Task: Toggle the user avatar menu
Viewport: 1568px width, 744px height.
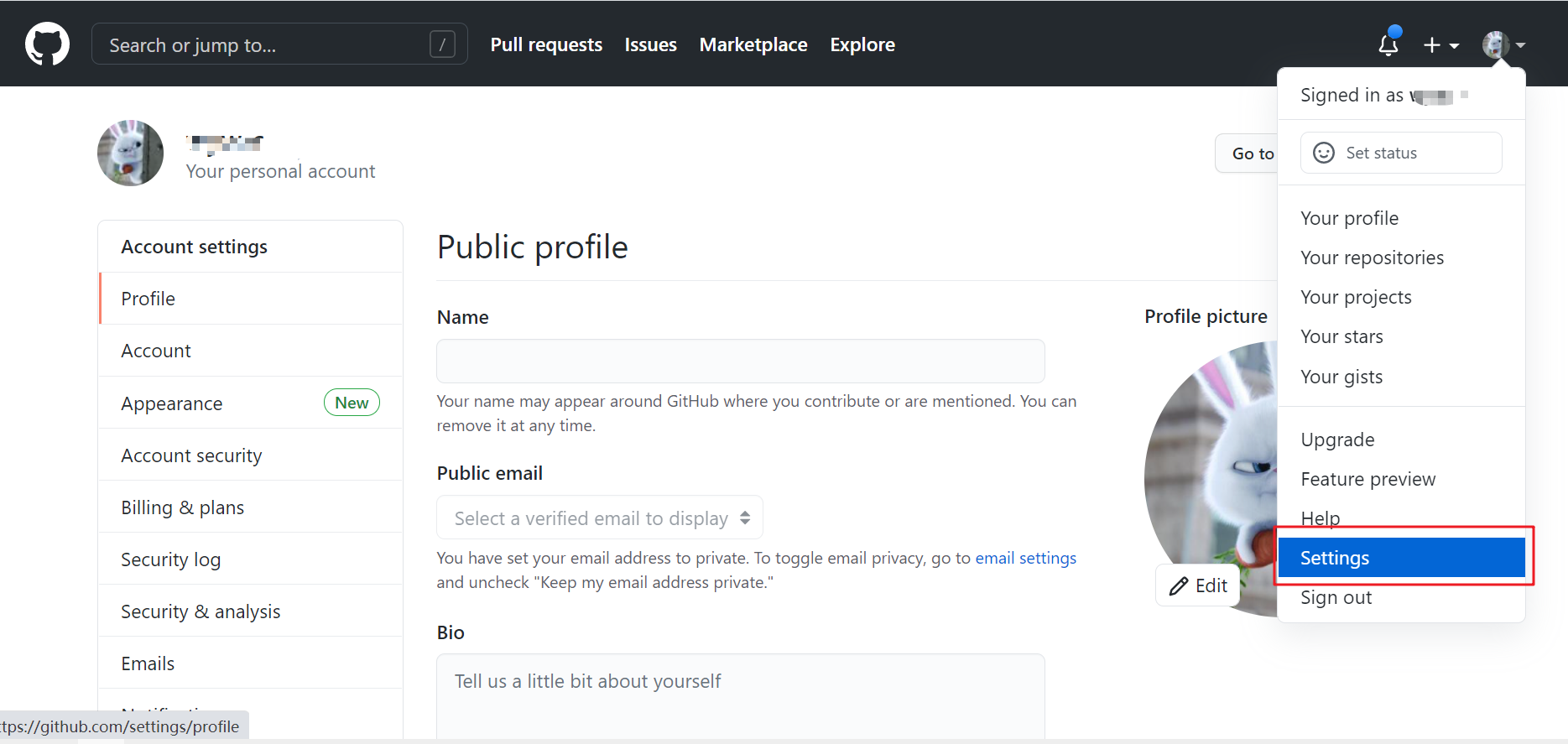Action: (1503, 44)
